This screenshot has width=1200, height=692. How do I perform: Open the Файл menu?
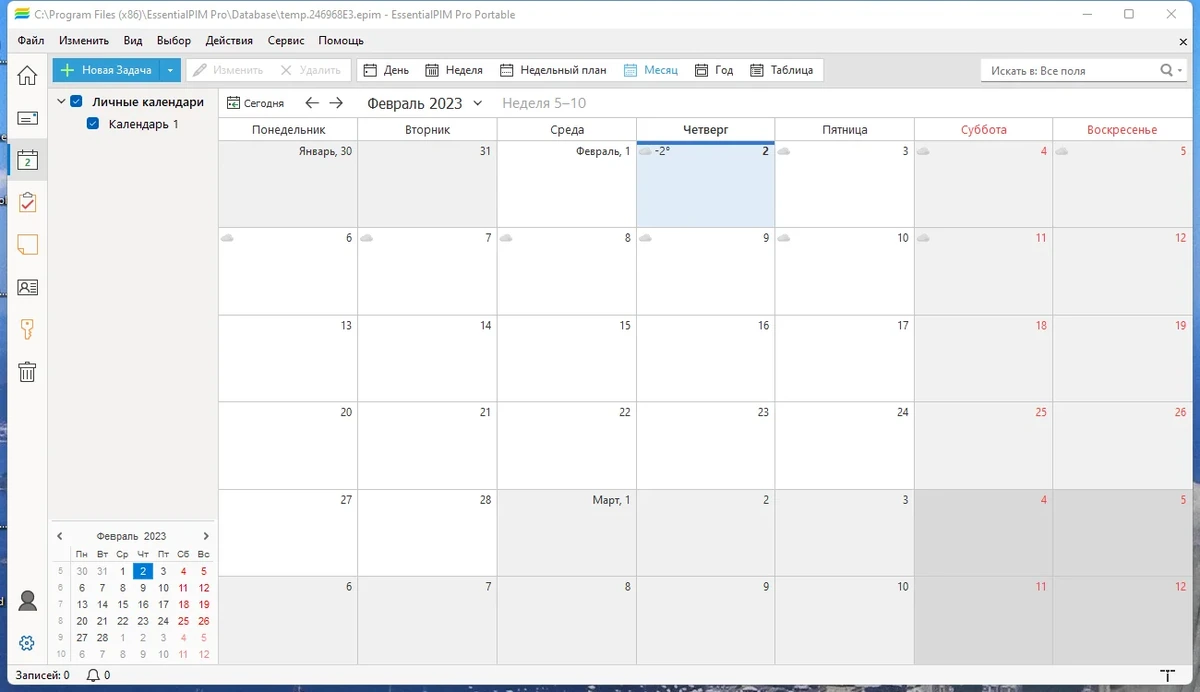[x=30, y=41]
